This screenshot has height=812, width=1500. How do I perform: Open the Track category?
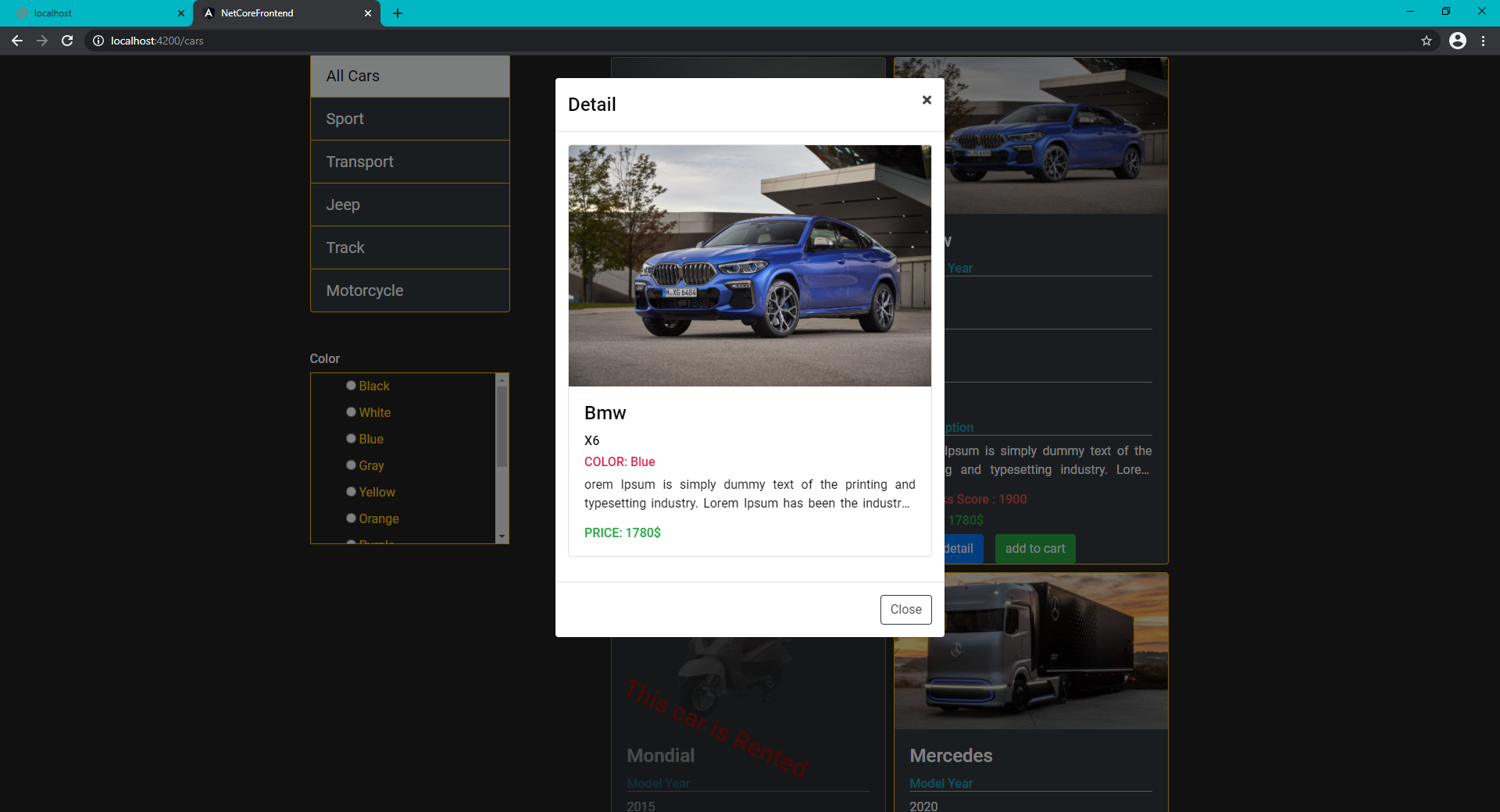(x=410, y=248)
